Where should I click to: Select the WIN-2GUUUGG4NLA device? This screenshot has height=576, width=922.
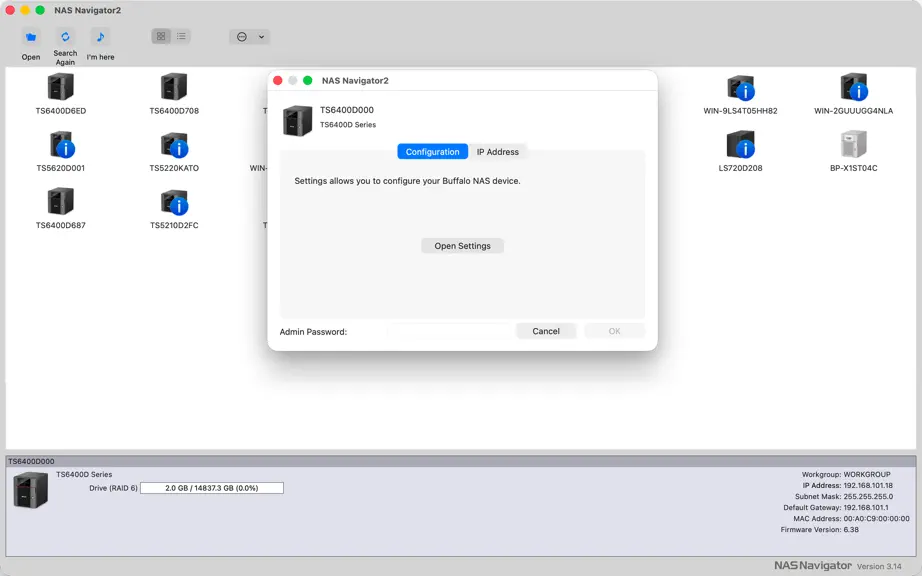[853, 94]
